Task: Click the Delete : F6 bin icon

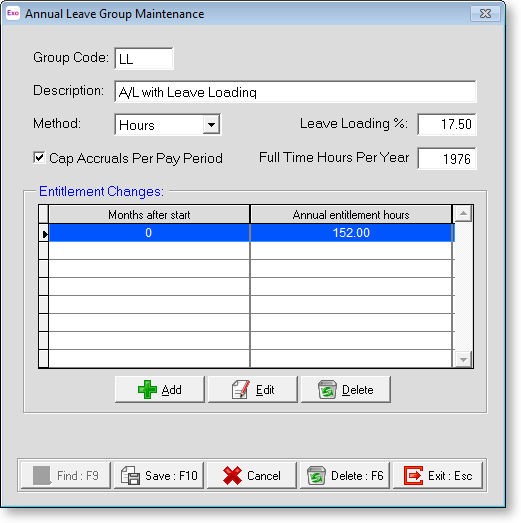Action: point(316,475)
